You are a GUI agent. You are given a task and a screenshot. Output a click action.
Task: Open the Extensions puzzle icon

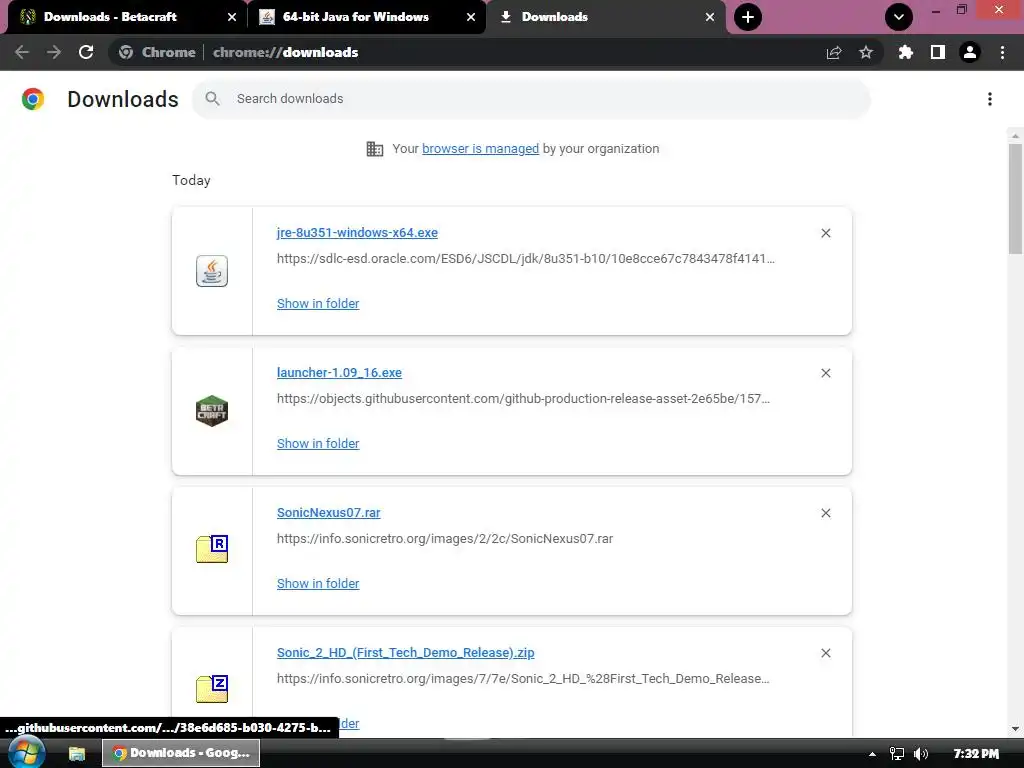906,52
